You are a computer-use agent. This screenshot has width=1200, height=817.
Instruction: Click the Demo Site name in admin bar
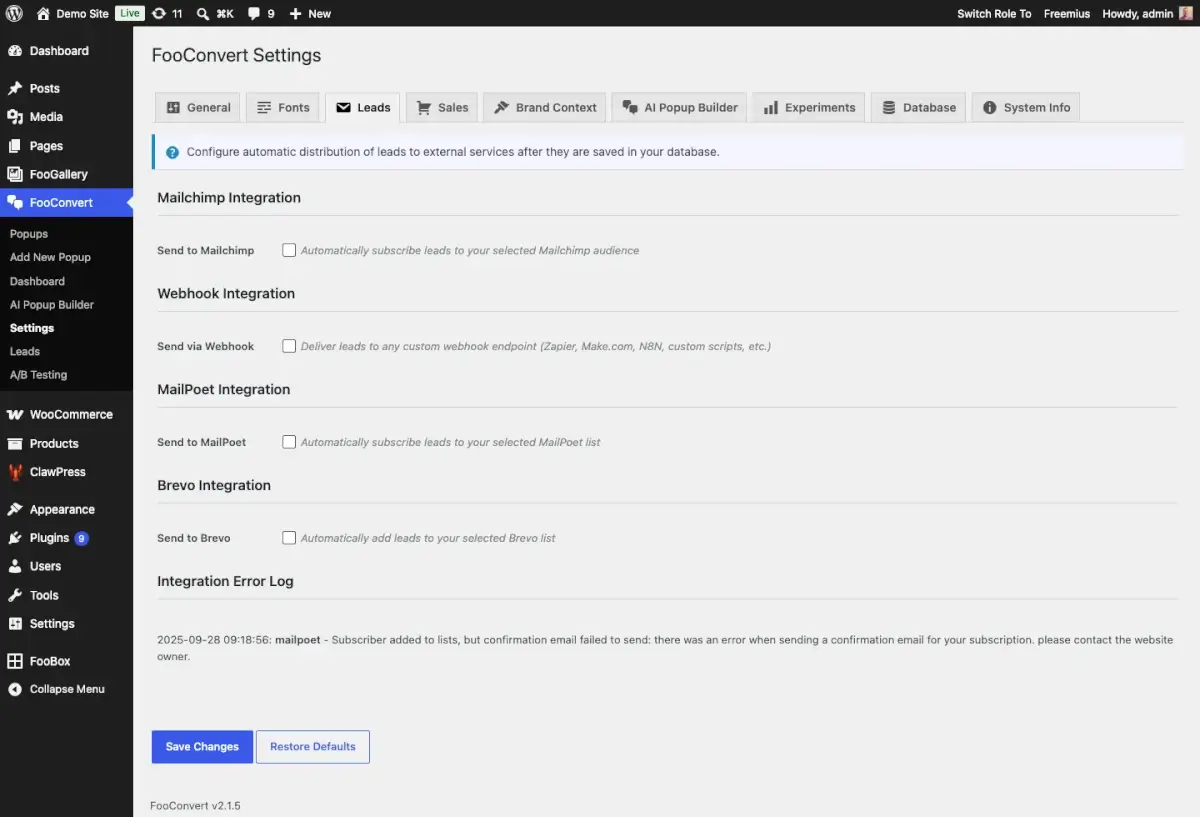pyautogui.click(x=82, y=13)
